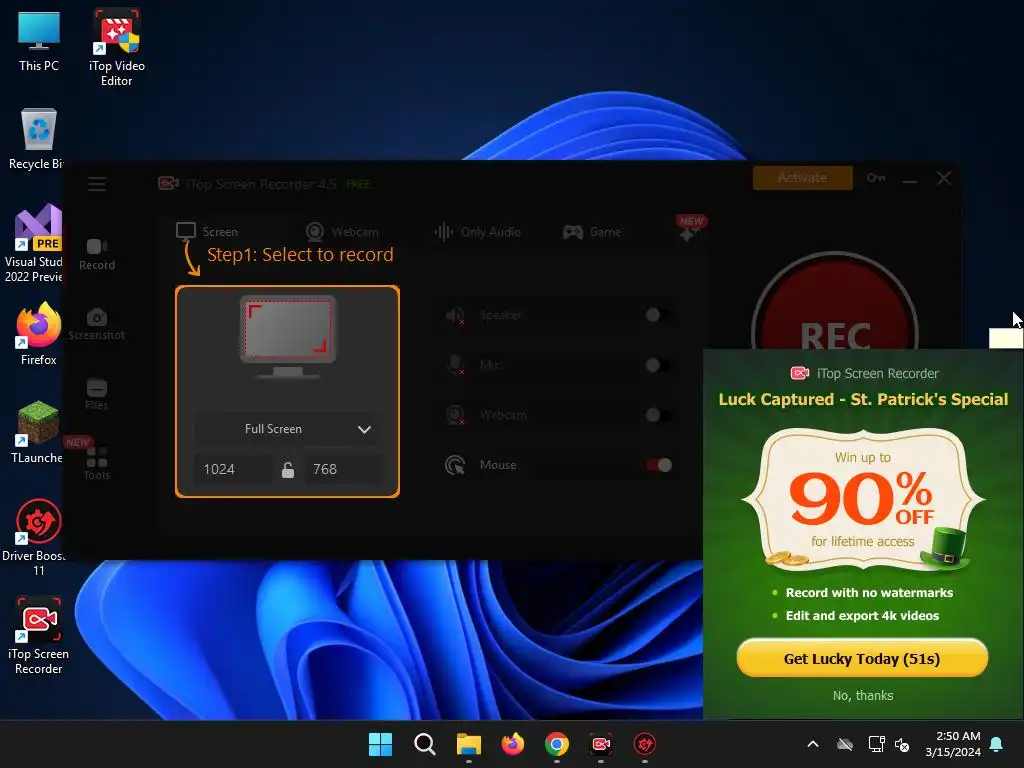Screen dimensions: 1024x768
Task: Open the Tools section in sidebar
Action: point(97,464)
